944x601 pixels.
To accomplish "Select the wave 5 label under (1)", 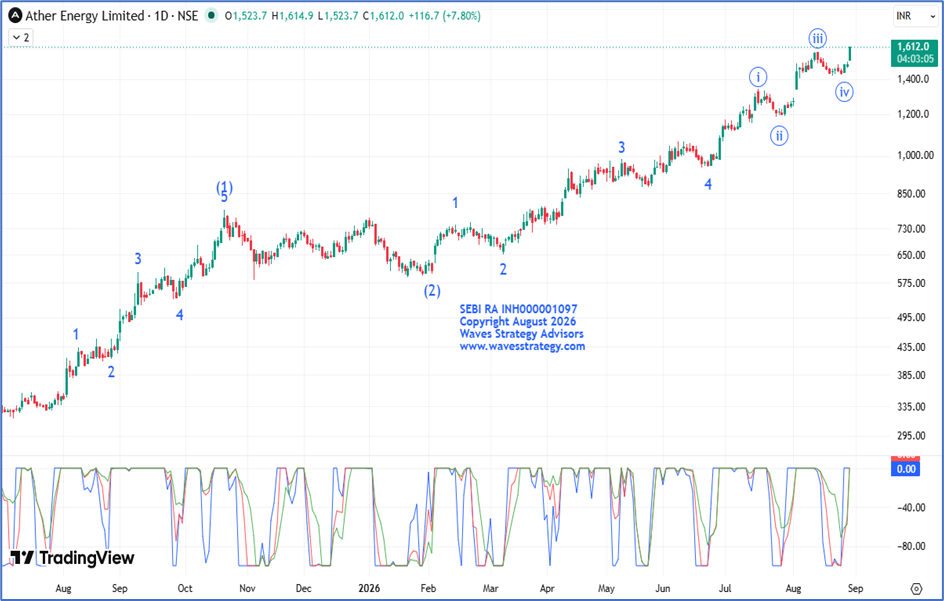I will pyautogui.click(x=224, y=198).
